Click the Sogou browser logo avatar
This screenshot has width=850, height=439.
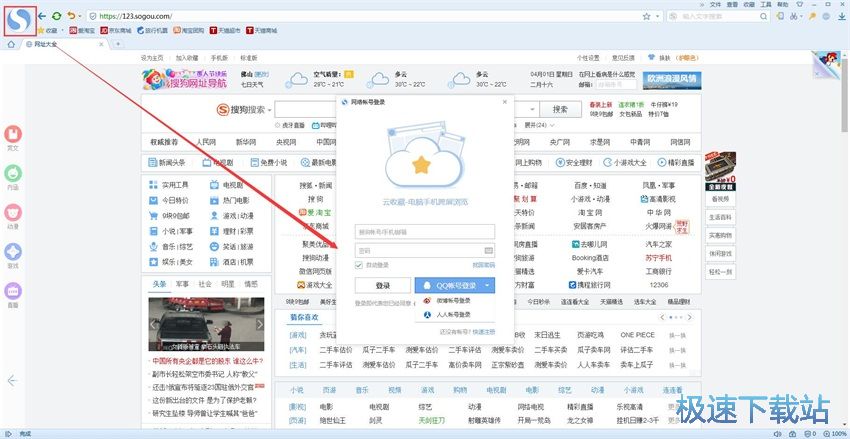(20, 21)
